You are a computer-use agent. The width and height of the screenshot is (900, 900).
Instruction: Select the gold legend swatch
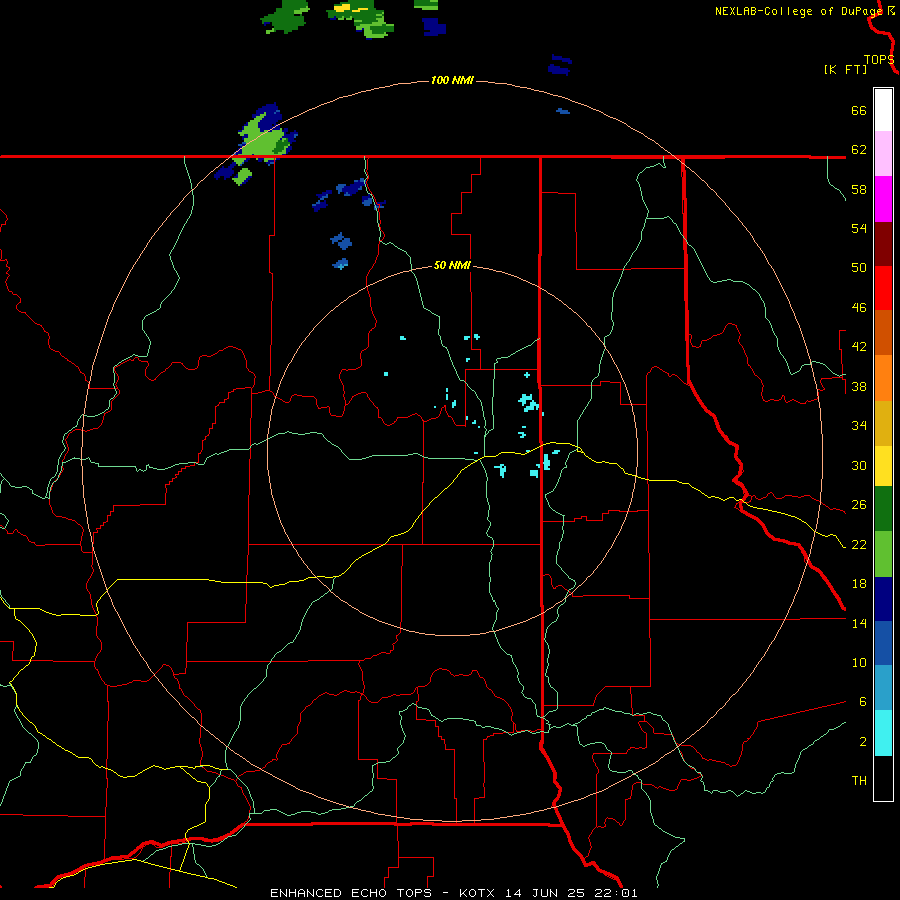pos(883,423)
